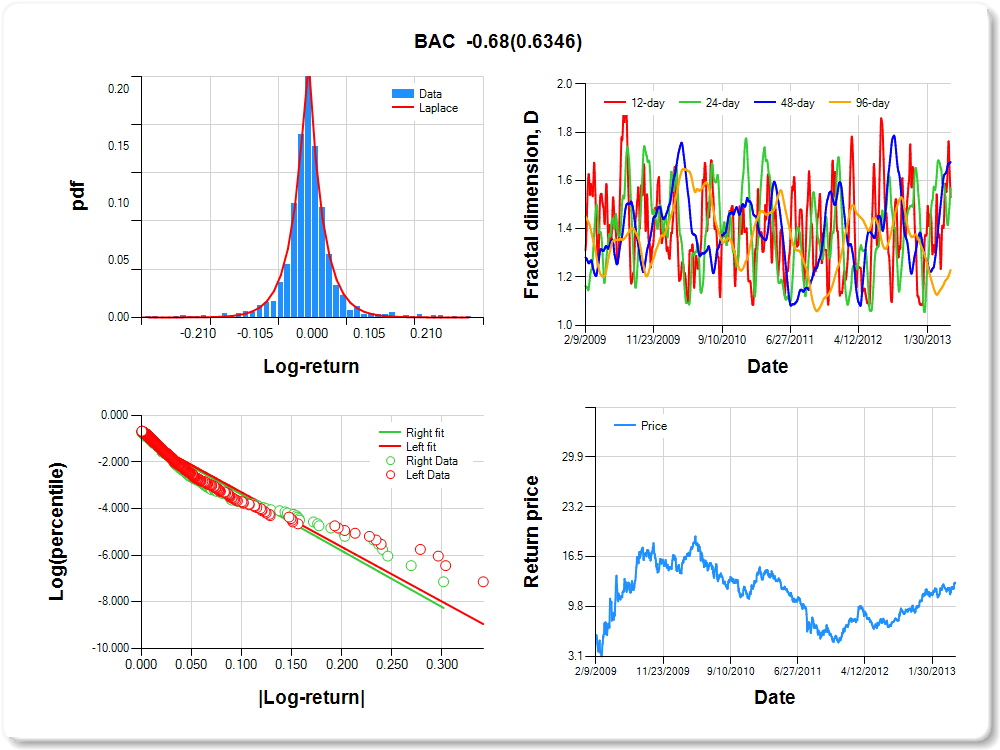Screen dimensions: 1000x750
Task: Click the Log(percentile) axis title
Action: pos(56,531)
